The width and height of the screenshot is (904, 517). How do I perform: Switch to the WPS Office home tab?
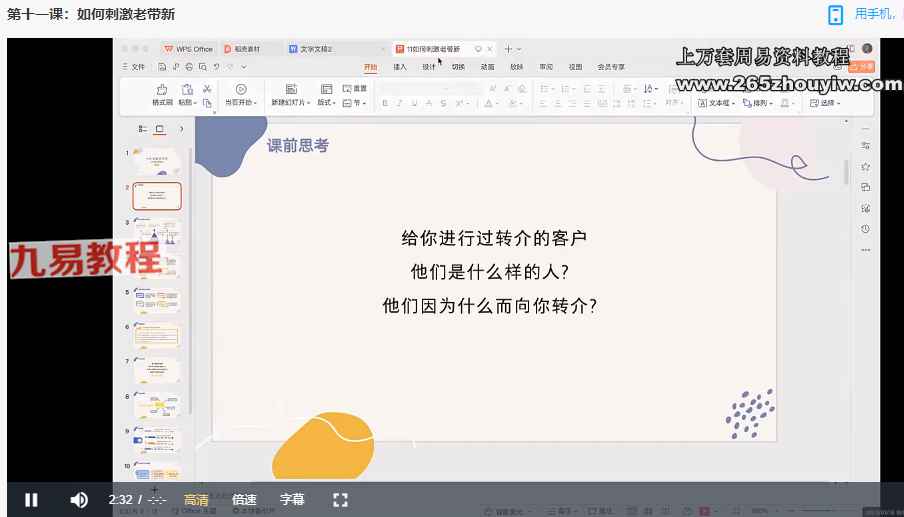tap(188, 48)
